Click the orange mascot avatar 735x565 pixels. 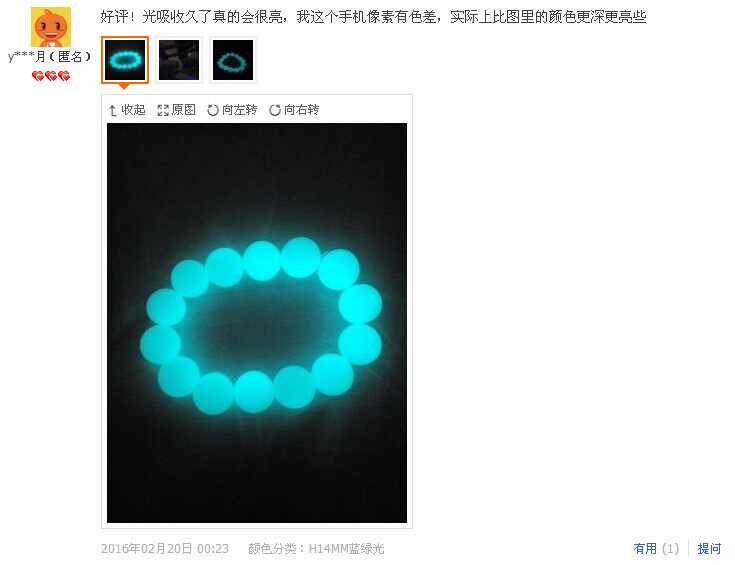point(51,27)
